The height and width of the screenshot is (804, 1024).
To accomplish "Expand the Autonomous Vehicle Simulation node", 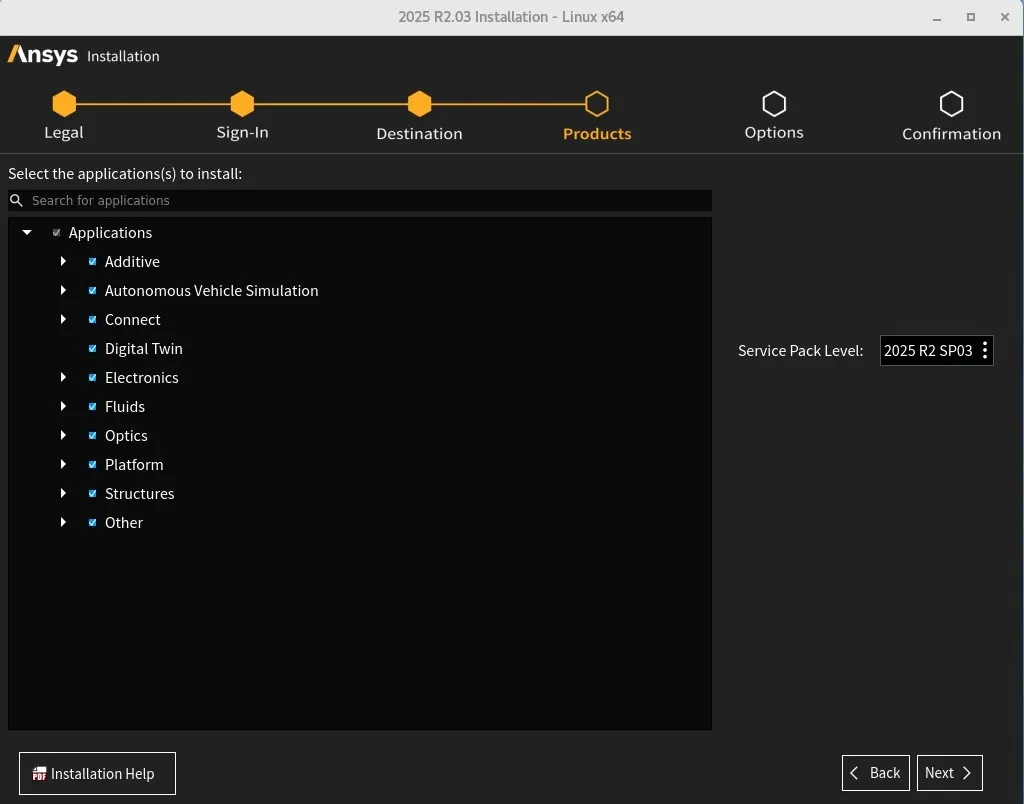I will [63, 290].
